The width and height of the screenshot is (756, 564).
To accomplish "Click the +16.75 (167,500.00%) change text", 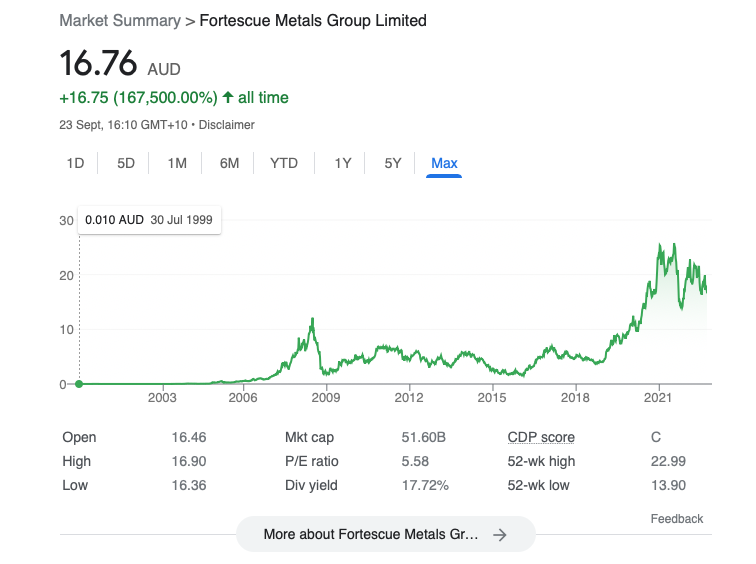I will tap(138, 98).
